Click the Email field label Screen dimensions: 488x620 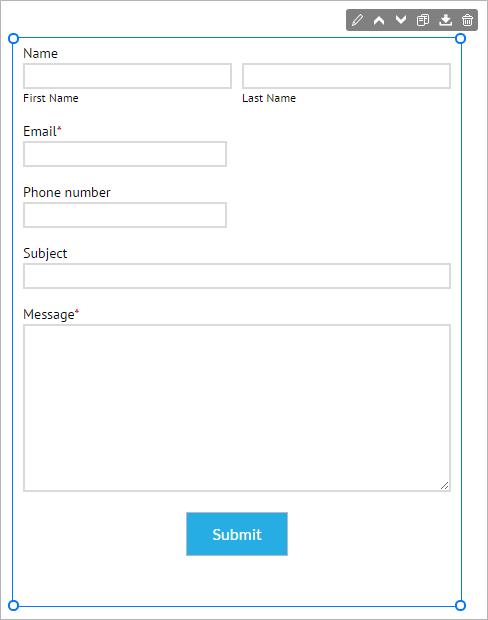pos(42,131)
